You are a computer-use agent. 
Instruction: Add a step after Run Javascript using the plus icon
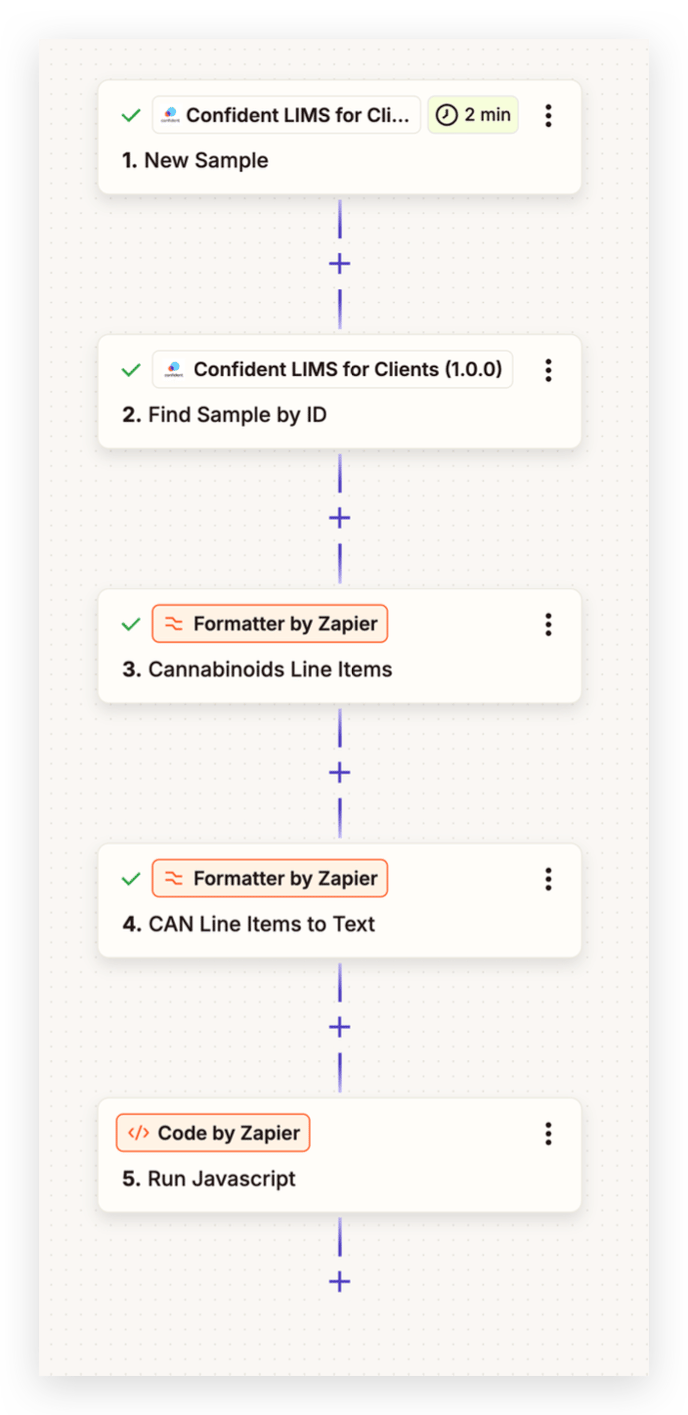click(x=340, y=1282)
